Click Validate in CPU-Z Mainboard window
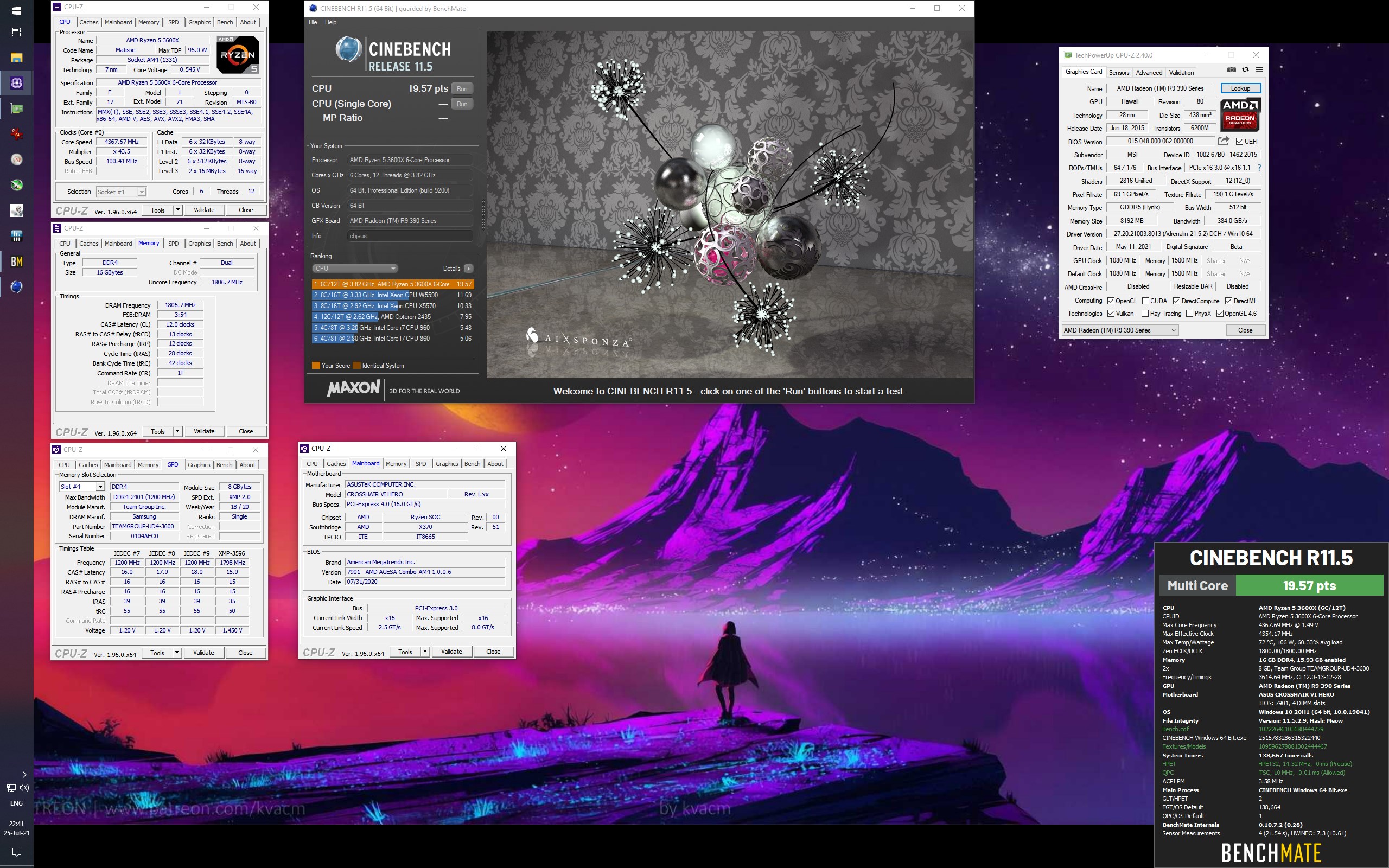 (x=452, y=652)
